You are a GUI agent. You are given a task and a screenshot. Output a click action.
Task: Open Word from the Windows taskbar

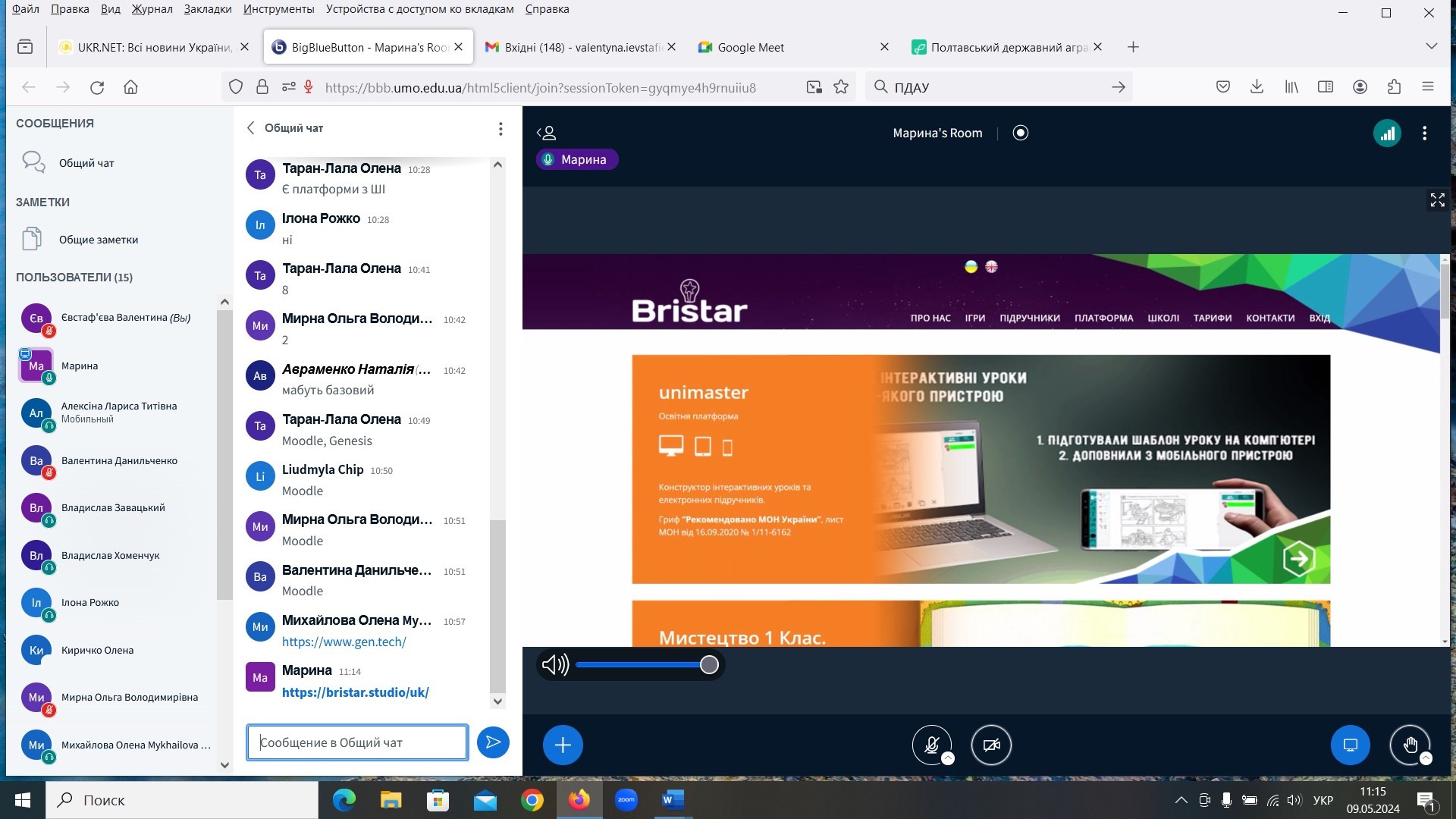click(673, 800)
